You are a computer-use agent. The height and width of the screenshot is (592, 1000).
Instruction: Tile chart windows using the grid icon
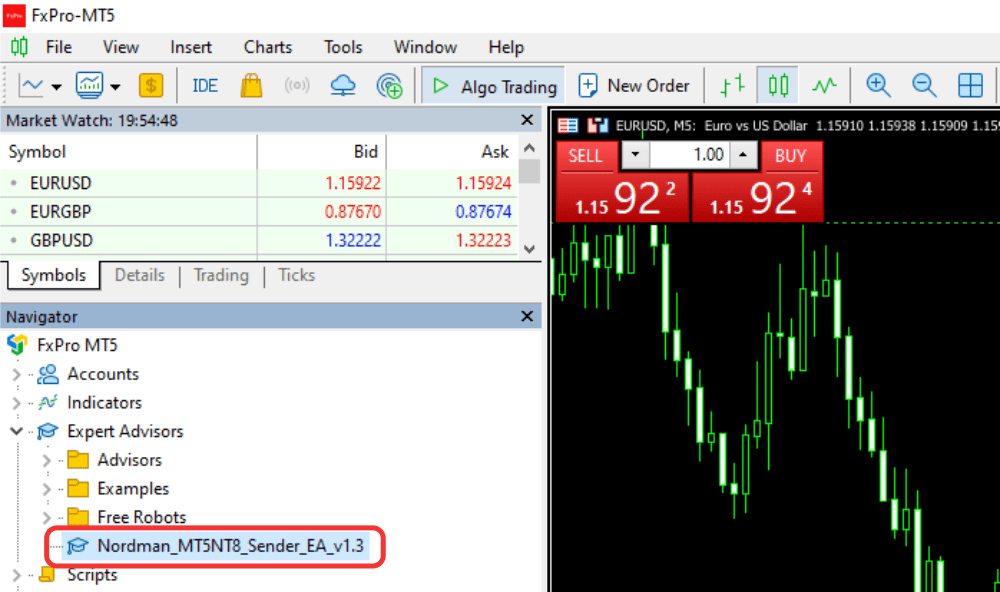tap(971, 85)
